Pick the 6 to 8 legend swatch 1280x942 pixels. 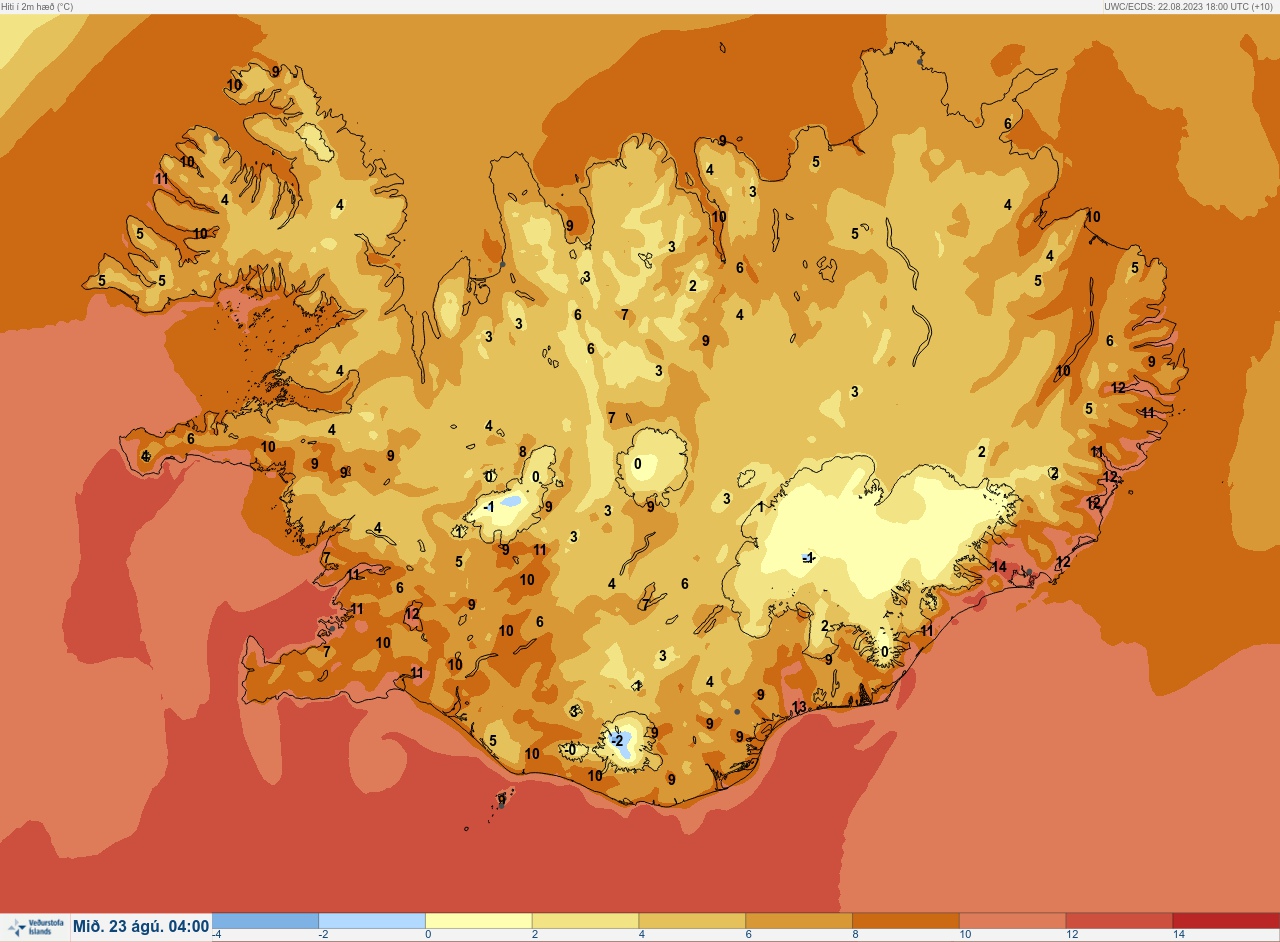point(798,920)
